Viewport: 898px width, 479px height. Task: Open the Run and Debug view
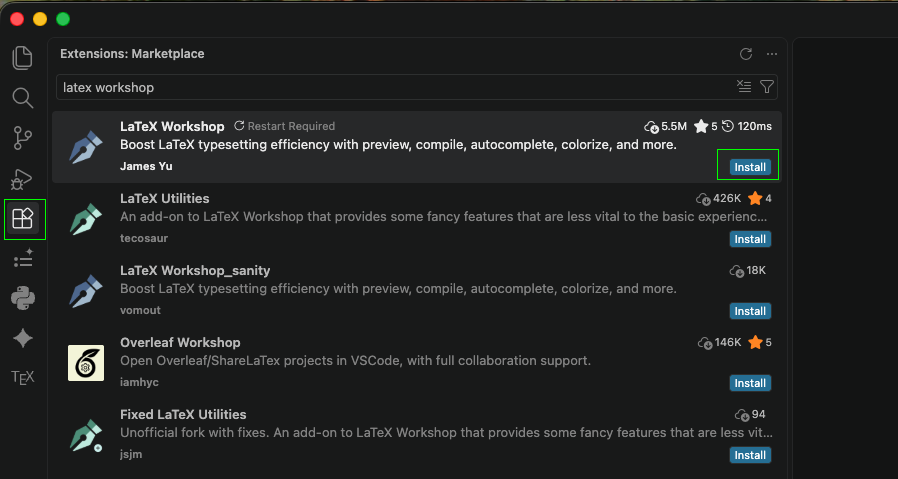click(22, 179)
